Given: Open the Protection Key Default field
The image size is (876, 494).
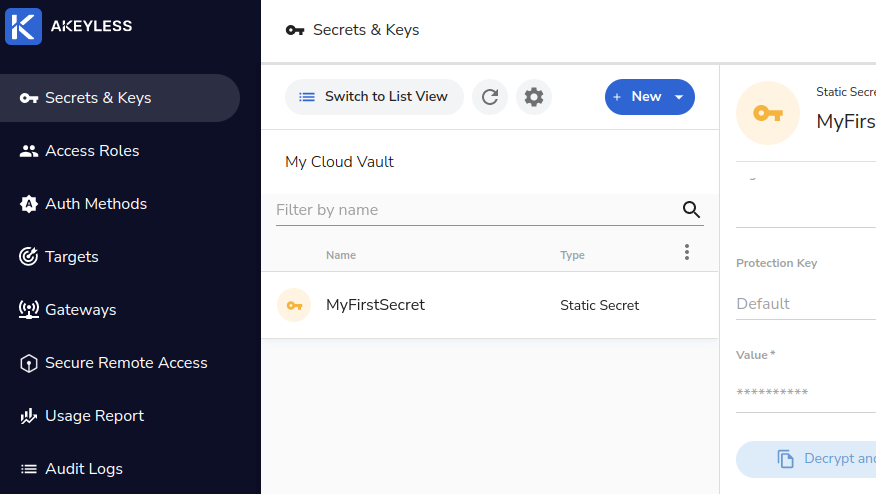Looking at the screenshot, I should tap(806, 304).
